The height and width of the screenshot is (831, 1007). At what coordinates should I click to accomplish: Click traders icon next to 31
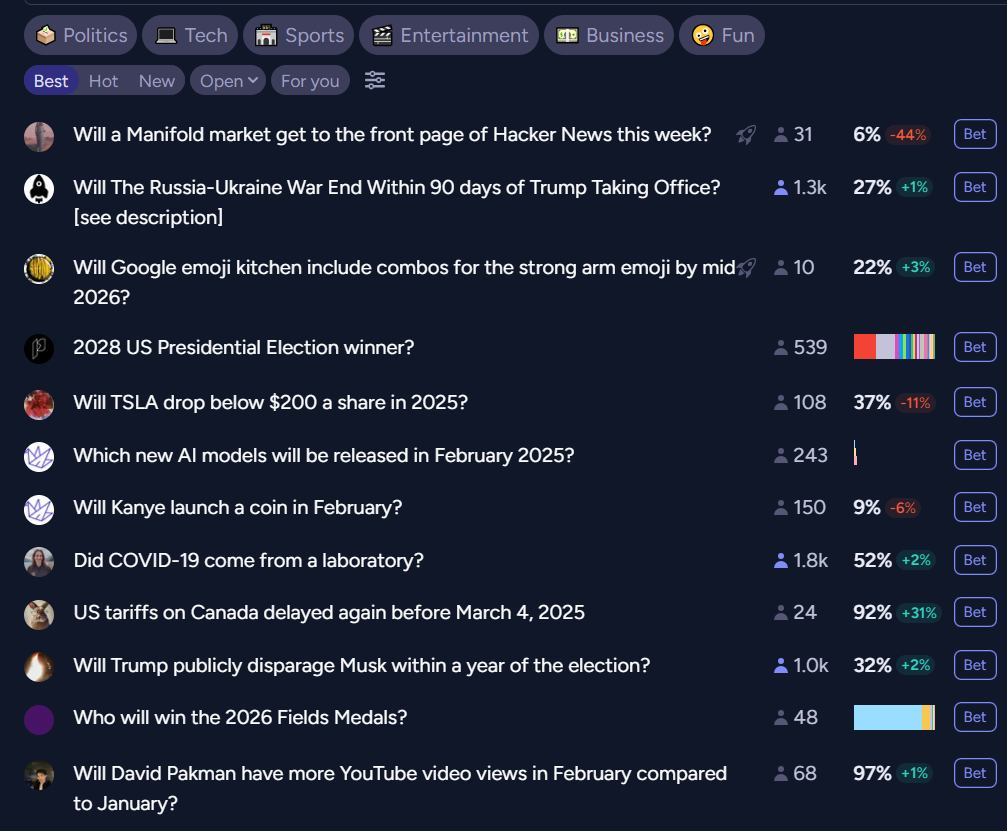tap(781, 135)
